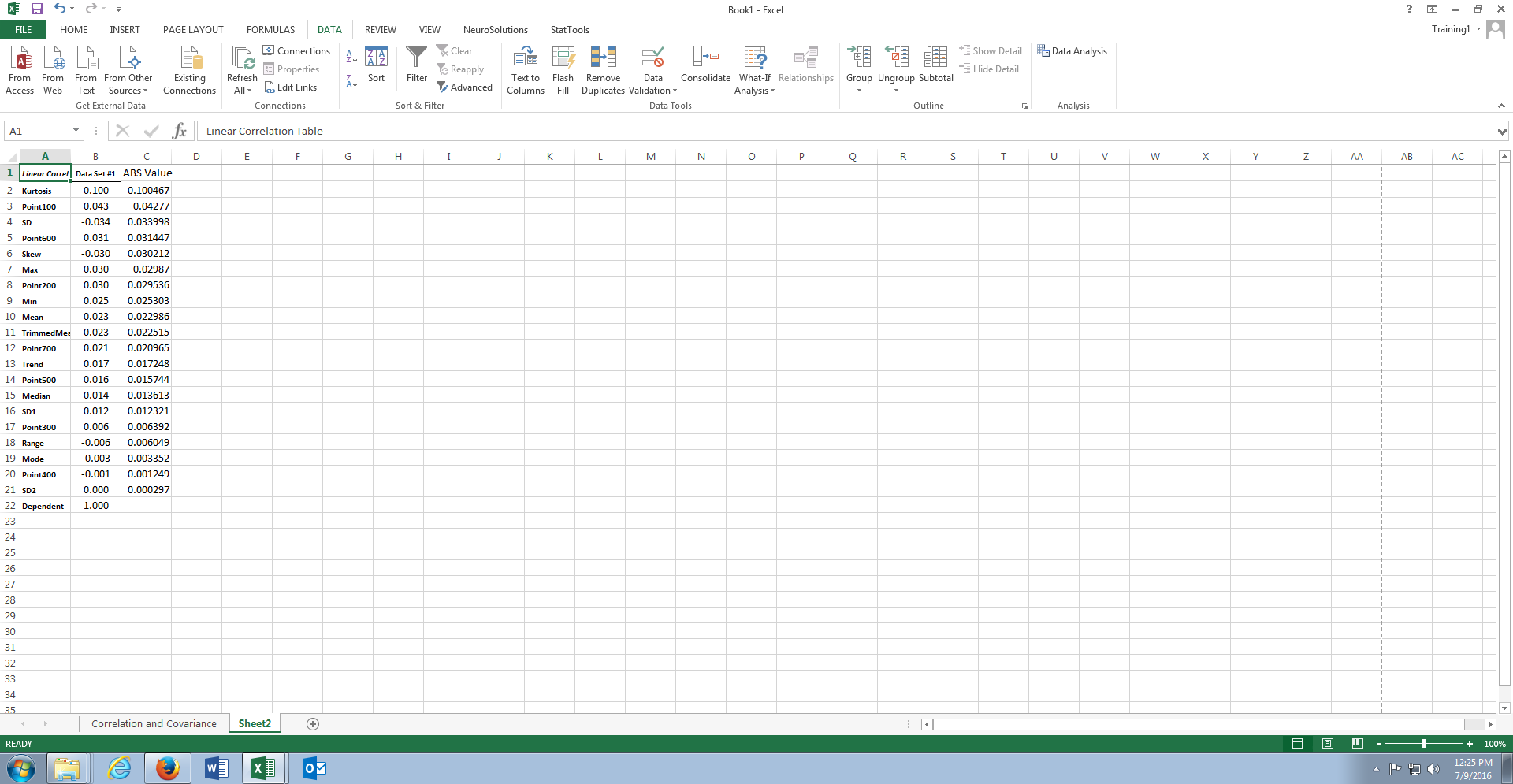This screenshot has height=784, width=1513.
Task: Save the workbook from quick access toolbar
Action: point(36,9)
